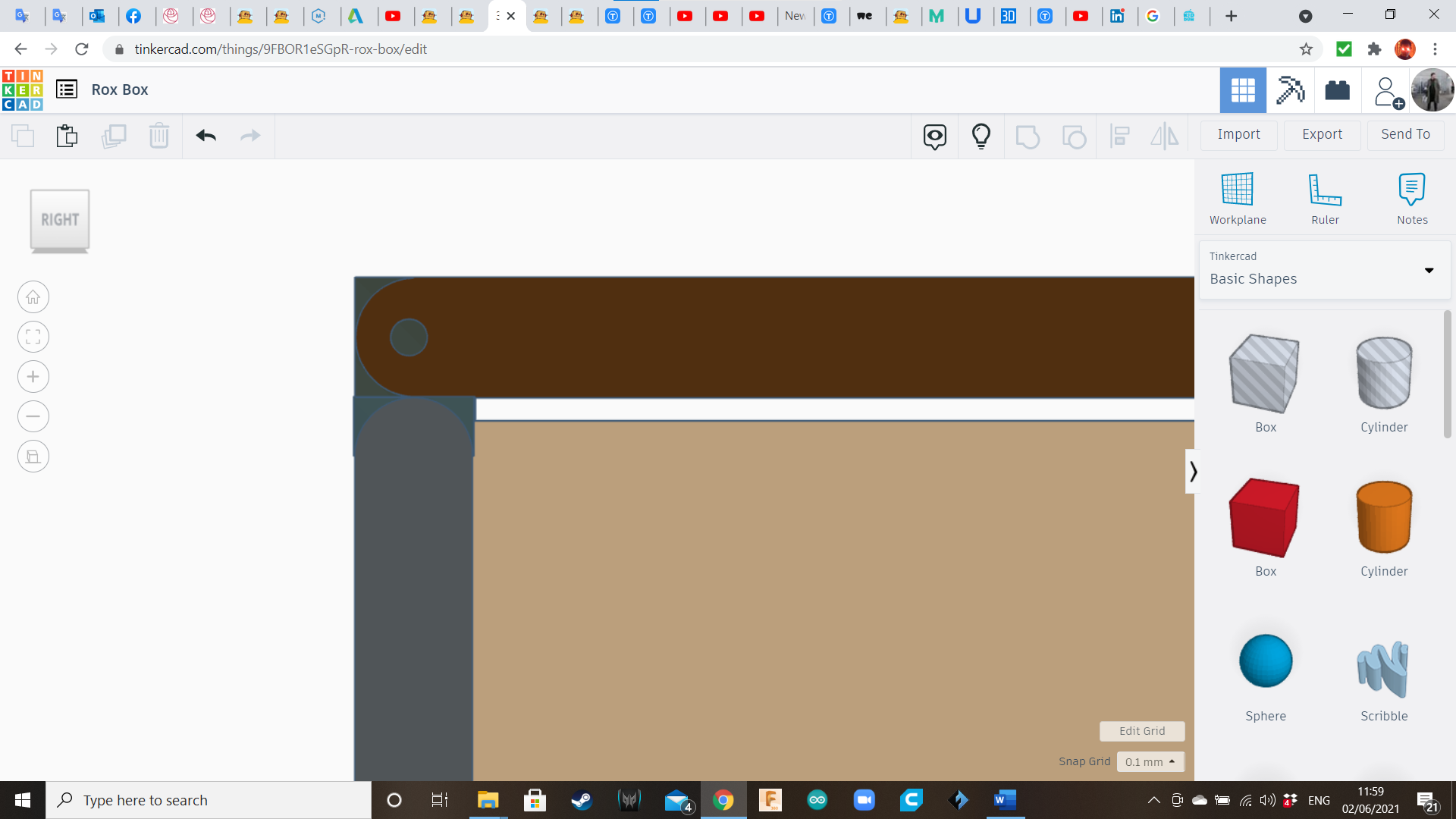Collapse the shapes panel with chevron arrow
This screenshot has width=1456, height=819.
(x=1193, y=472)
